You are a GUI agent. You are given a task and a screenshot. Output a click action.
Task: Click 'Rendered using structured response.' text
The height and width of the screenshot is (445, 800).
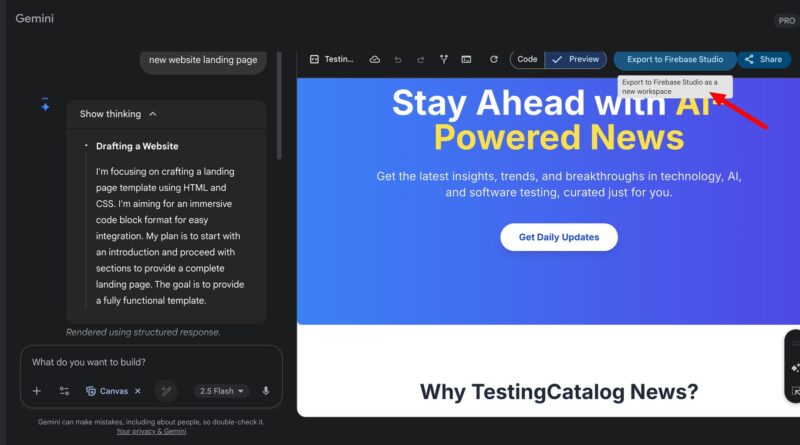point(143,332)
